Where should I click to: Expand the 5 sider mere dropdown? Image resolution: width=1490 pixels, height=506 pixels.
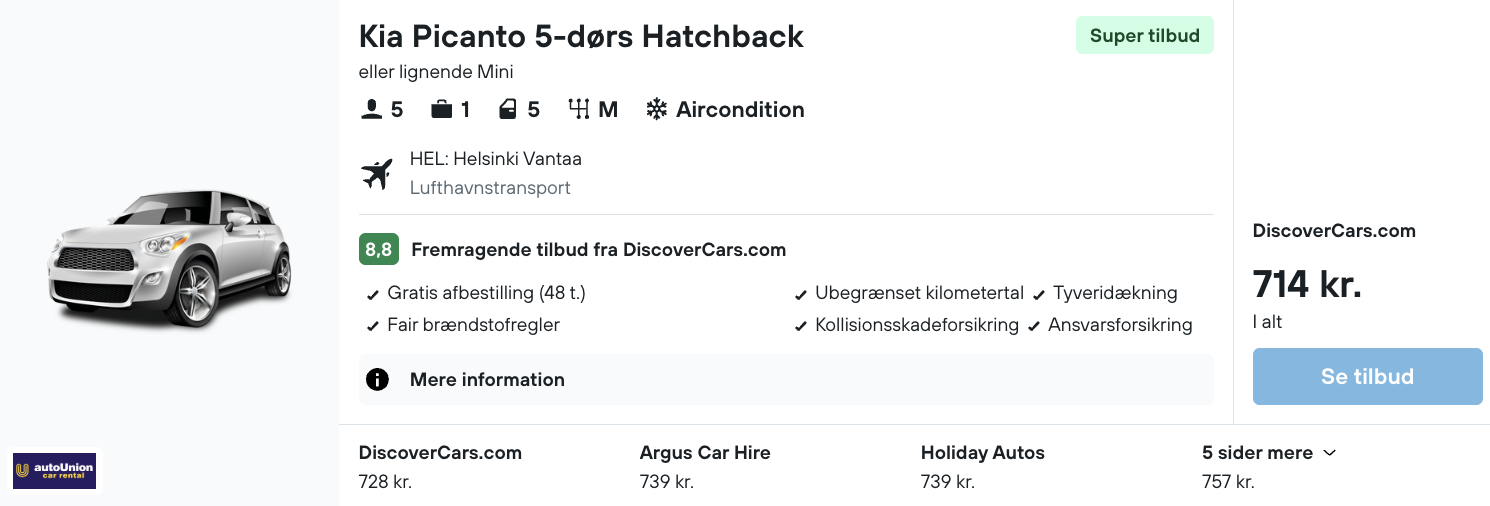pyautogui.click(x=1269, y=453)
